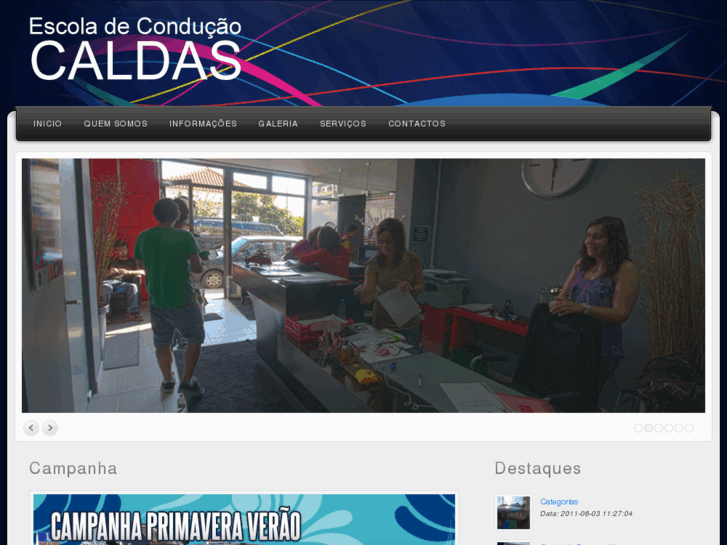Select the first slideshow pagination dot

point(638,428)
